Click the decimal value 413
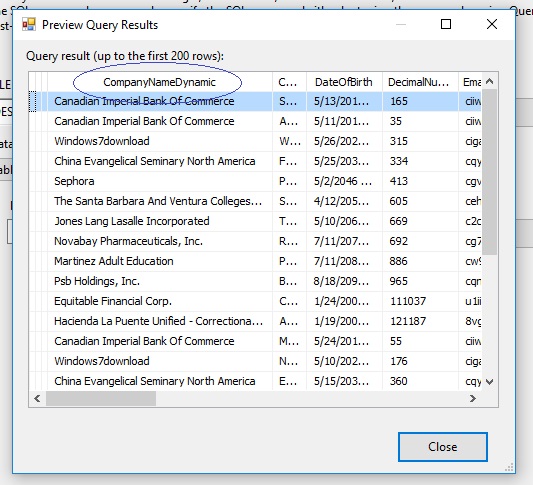This screenshot has height=485, width=533. pyautogui.click(x=420, y=181)
